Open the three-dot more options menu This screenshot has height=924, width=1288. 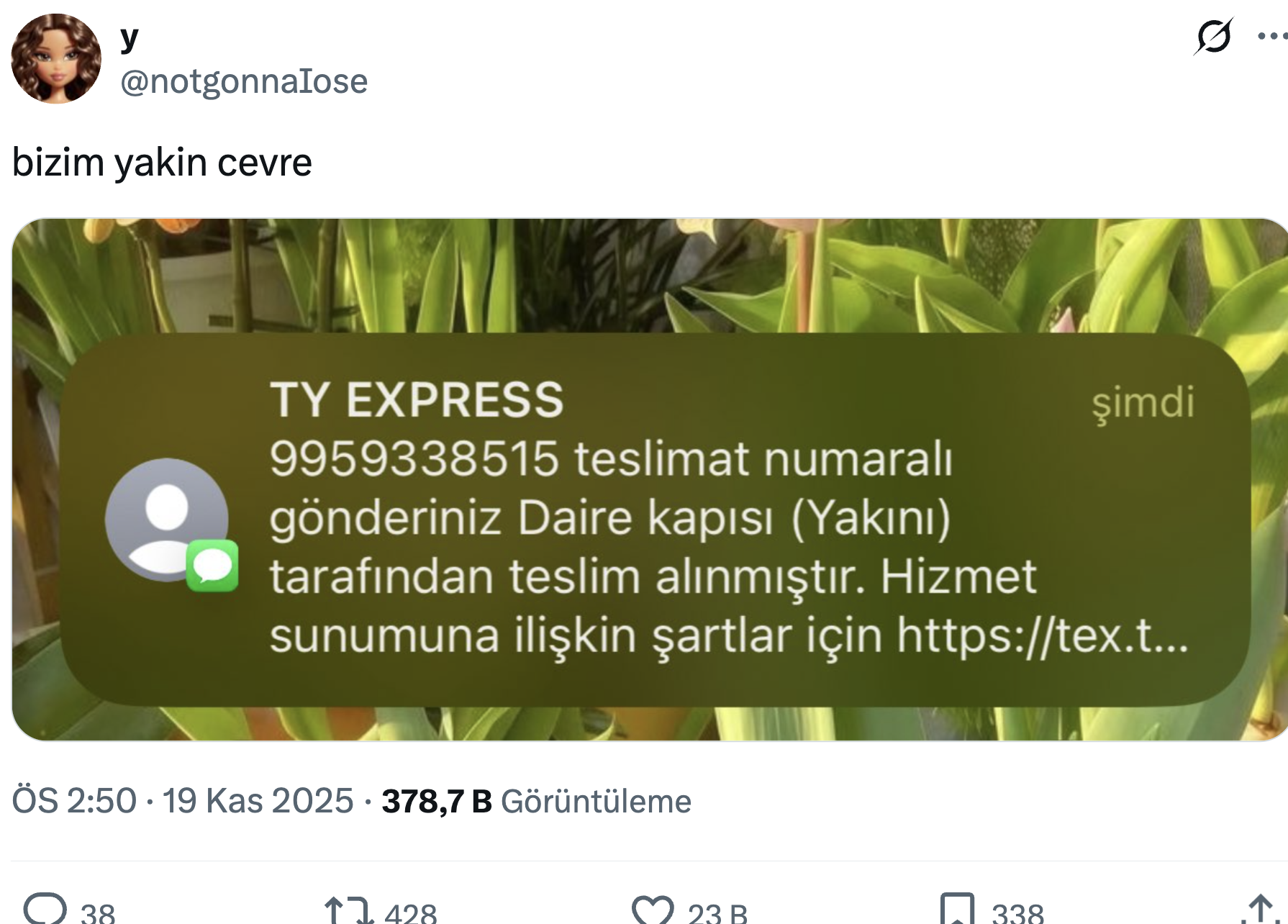click(1272, 36)
